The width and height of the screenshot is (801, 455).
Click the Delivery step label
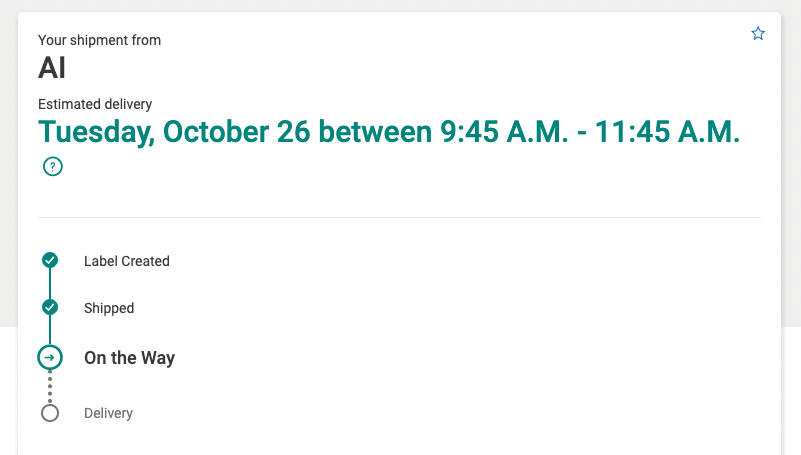[x=108, y=413]
